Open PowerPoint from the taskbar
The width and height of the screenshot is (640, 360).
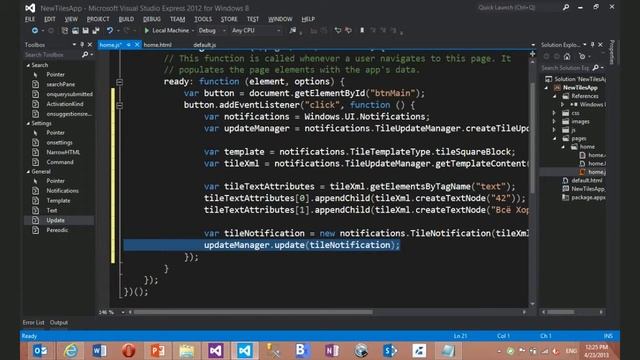(158, 351)
